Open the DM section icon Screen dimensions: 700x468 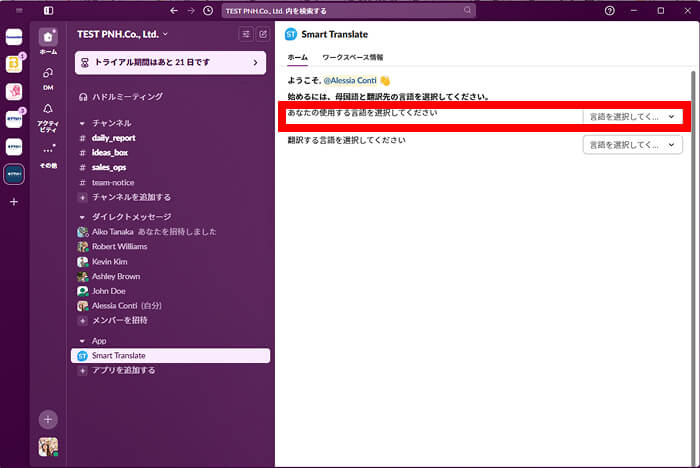click(48, 73)
